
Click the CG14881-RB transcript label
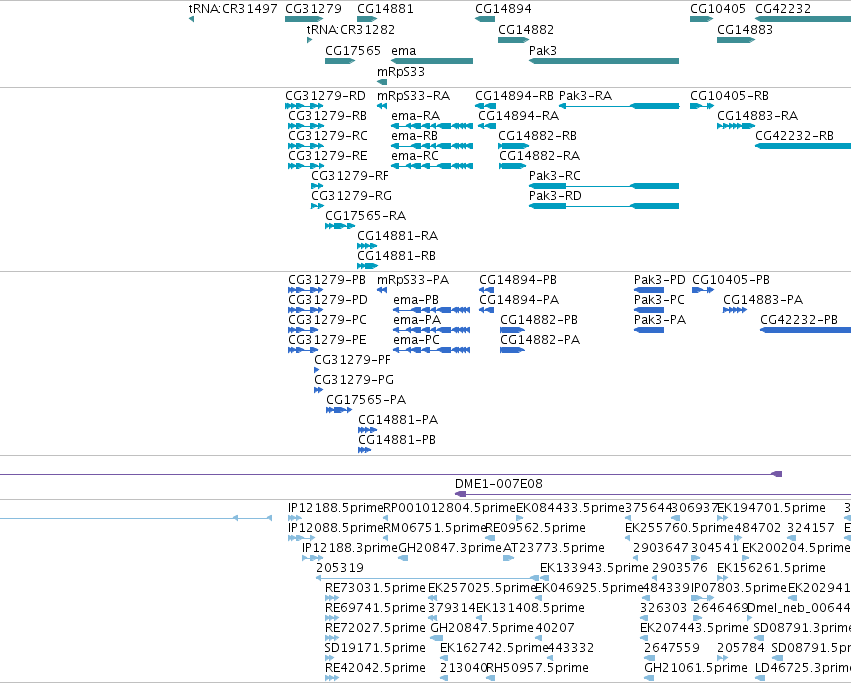[x=396, y=256]
